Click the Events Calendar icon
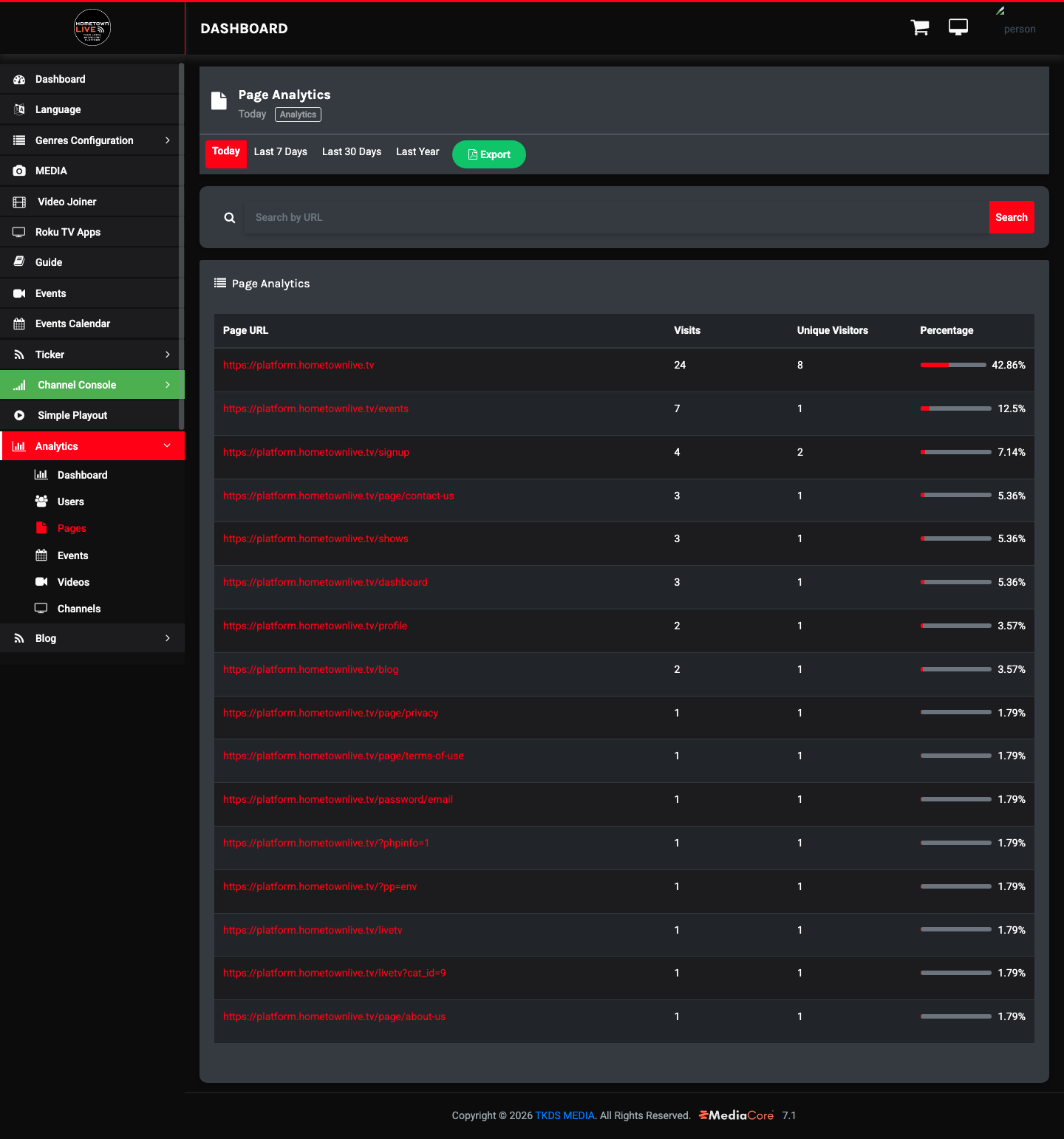The width and height of the screenshot is (1064, 1139). (19, 324)
